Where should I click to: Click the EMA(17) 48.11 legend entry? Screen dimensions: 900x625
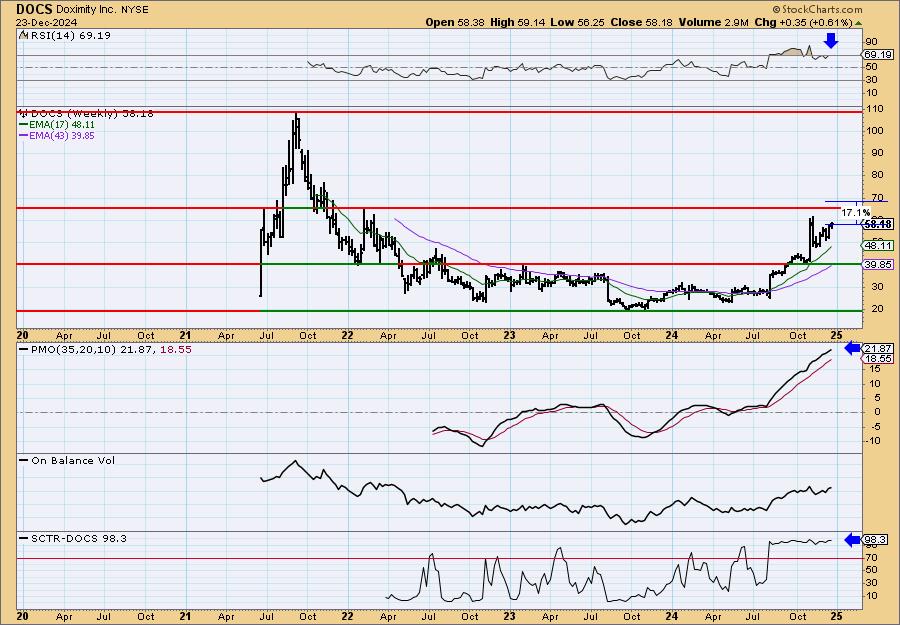point(57,125)
